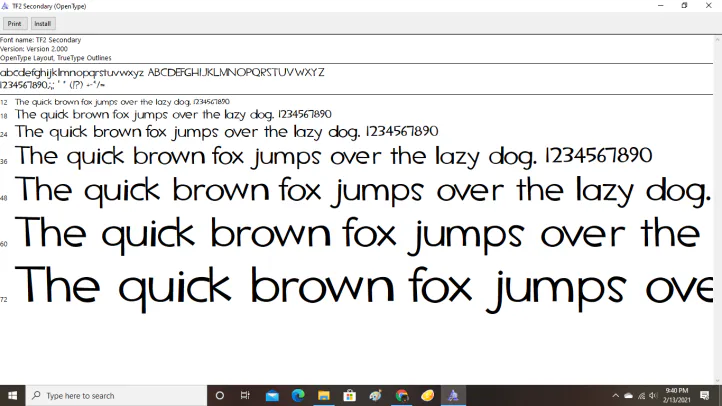The image size is (722, 406).
Task: Open the network tray icon
Action: [641, 395]
